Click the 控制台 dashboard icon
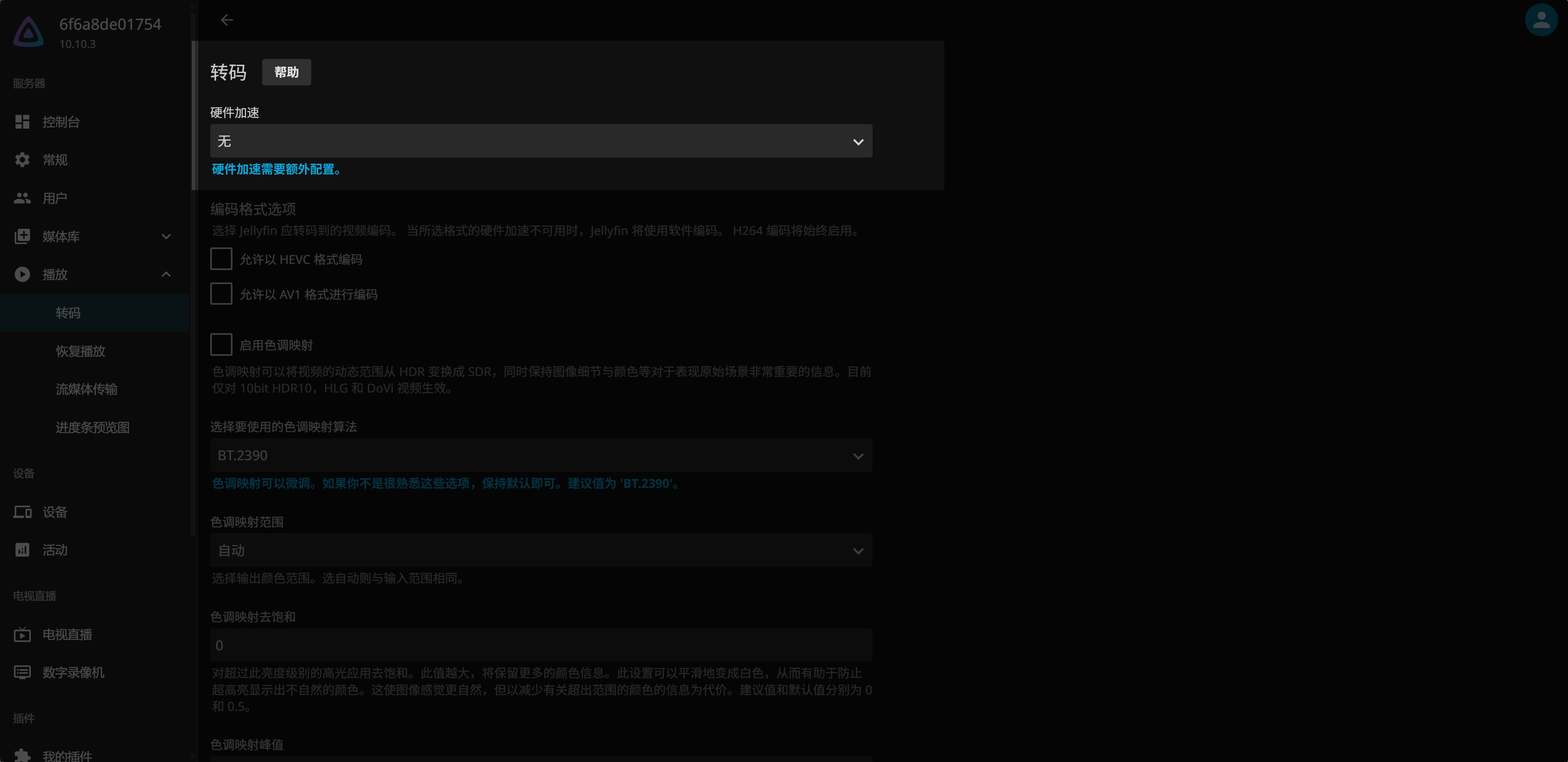Screen dimensions: 1568x762 [x=23, y=122]
